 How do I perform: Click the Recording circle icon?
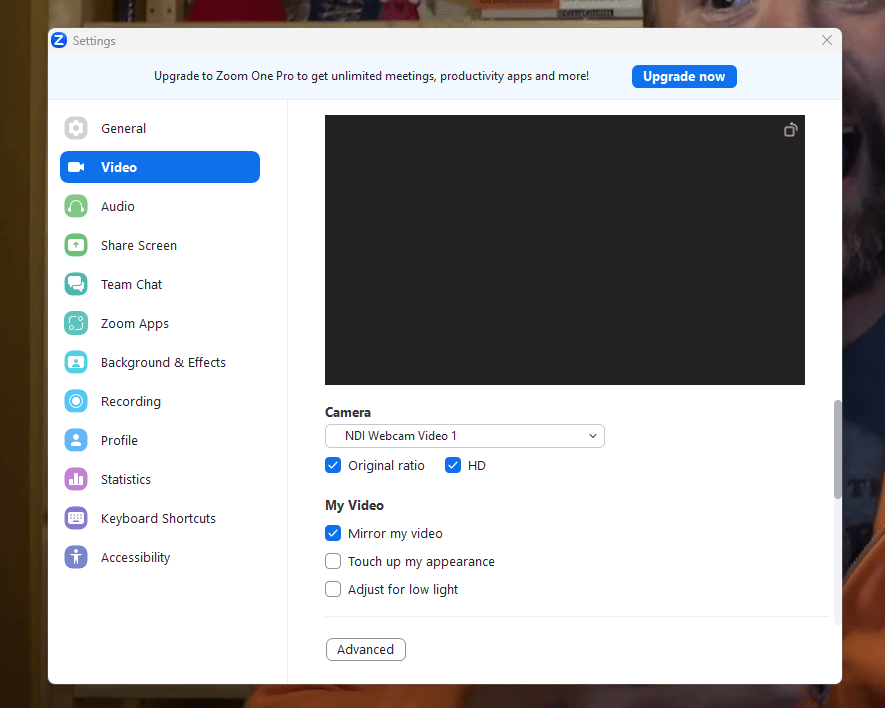pos(76,401)
